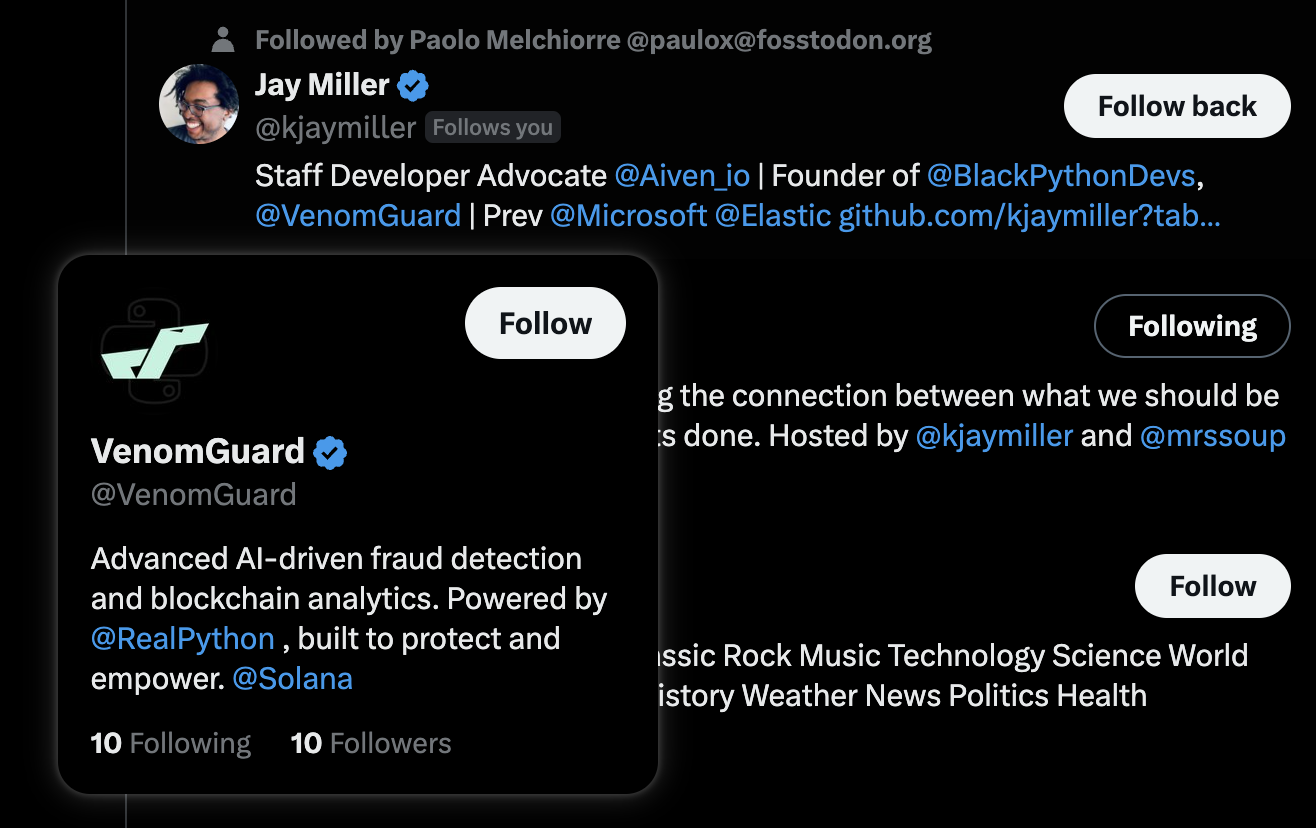
Task: Open the @Elastic mention link
Action: tap(773, 215)
